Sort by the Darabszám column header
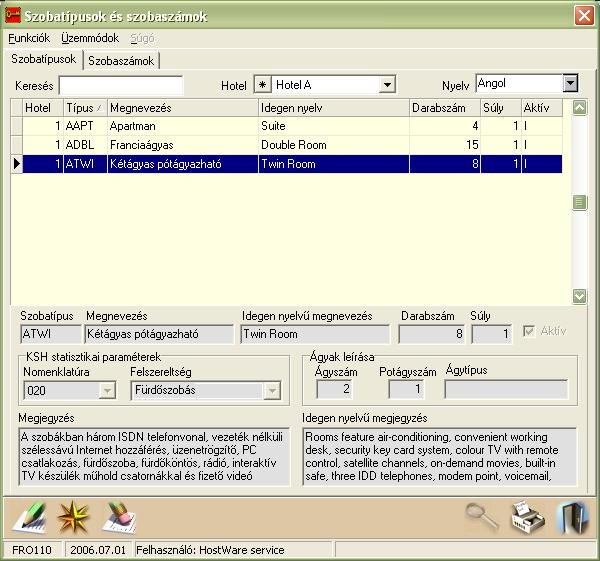This screenshot has height=561, width=600. [445, 108]
